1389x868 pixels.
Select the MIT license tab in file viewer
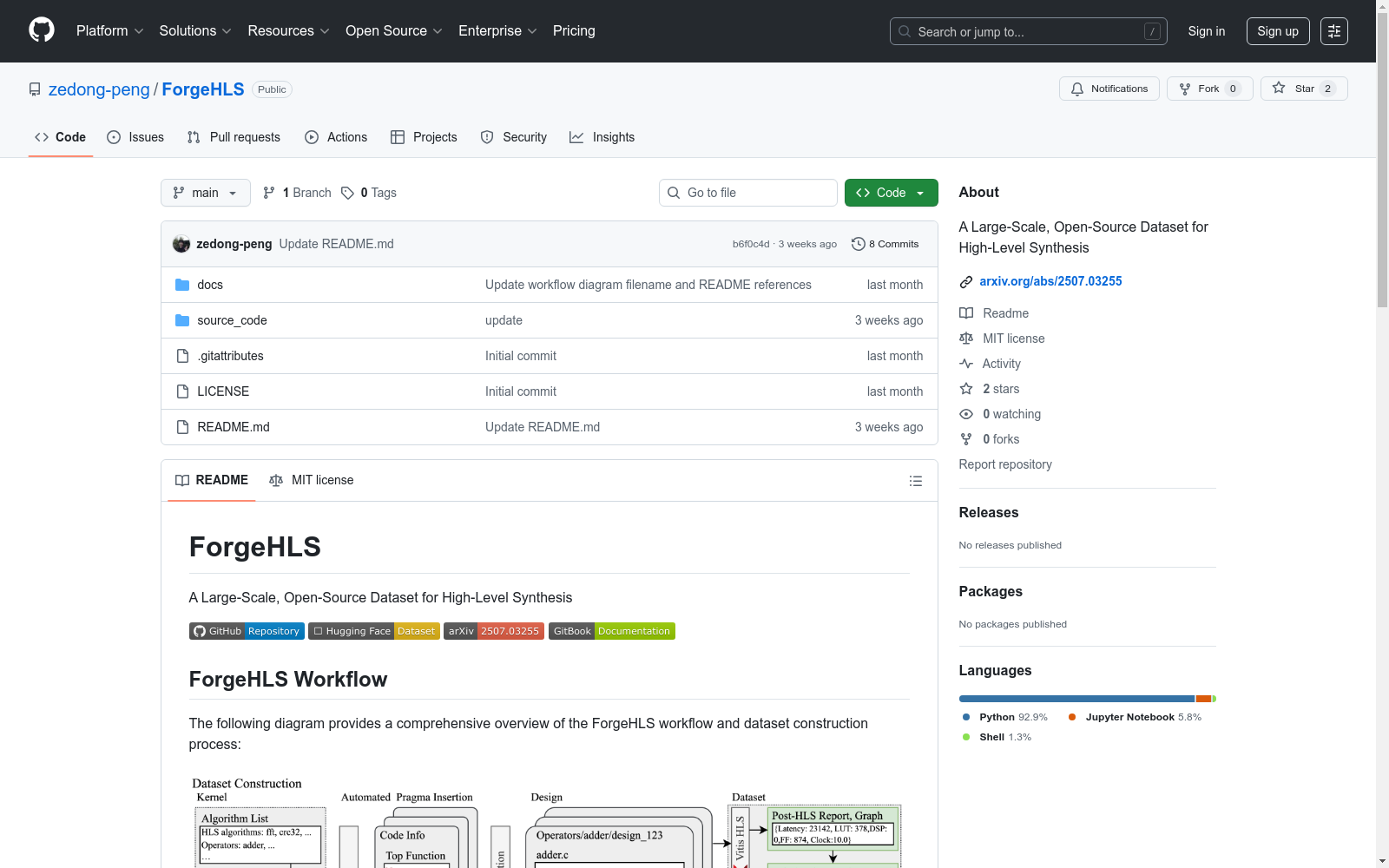[x=312, y=480]
